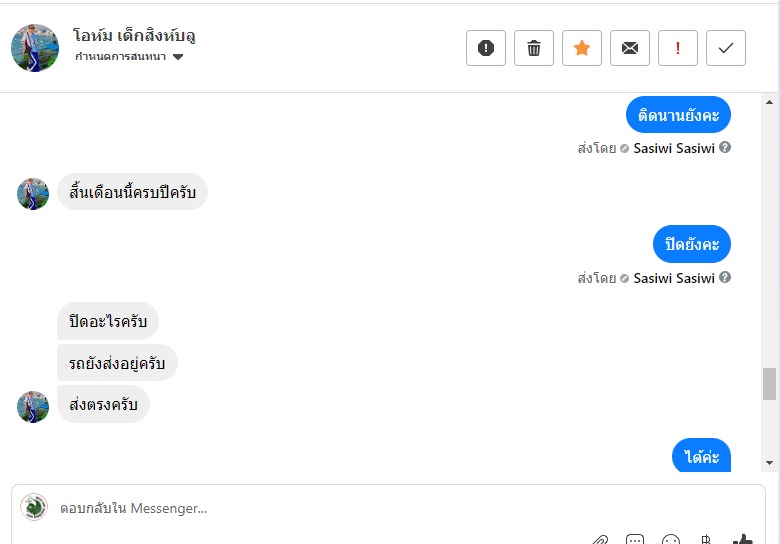Click contact name โอห์ม เด็กสิงห์บลู
The height and width of the screenshot is (544, 780).
(134, 36)
